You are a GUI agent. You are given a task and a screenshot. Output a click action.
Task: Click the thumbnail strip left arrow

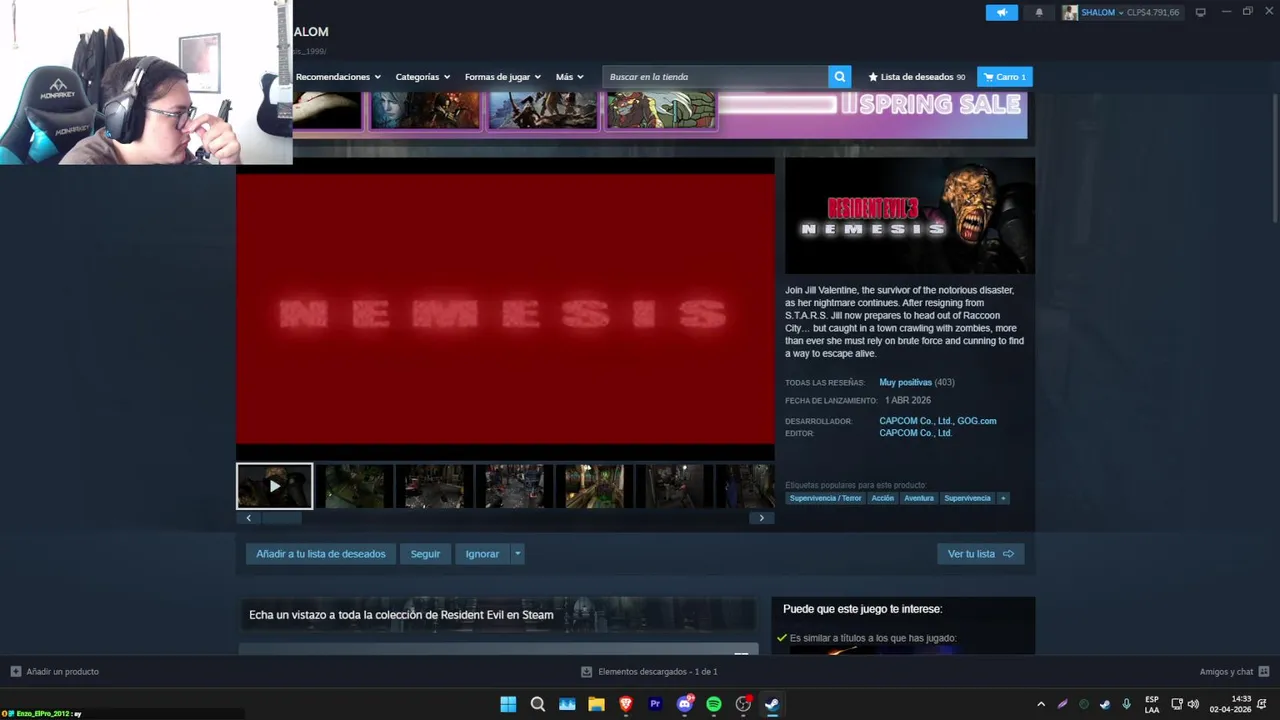[248, 518]
